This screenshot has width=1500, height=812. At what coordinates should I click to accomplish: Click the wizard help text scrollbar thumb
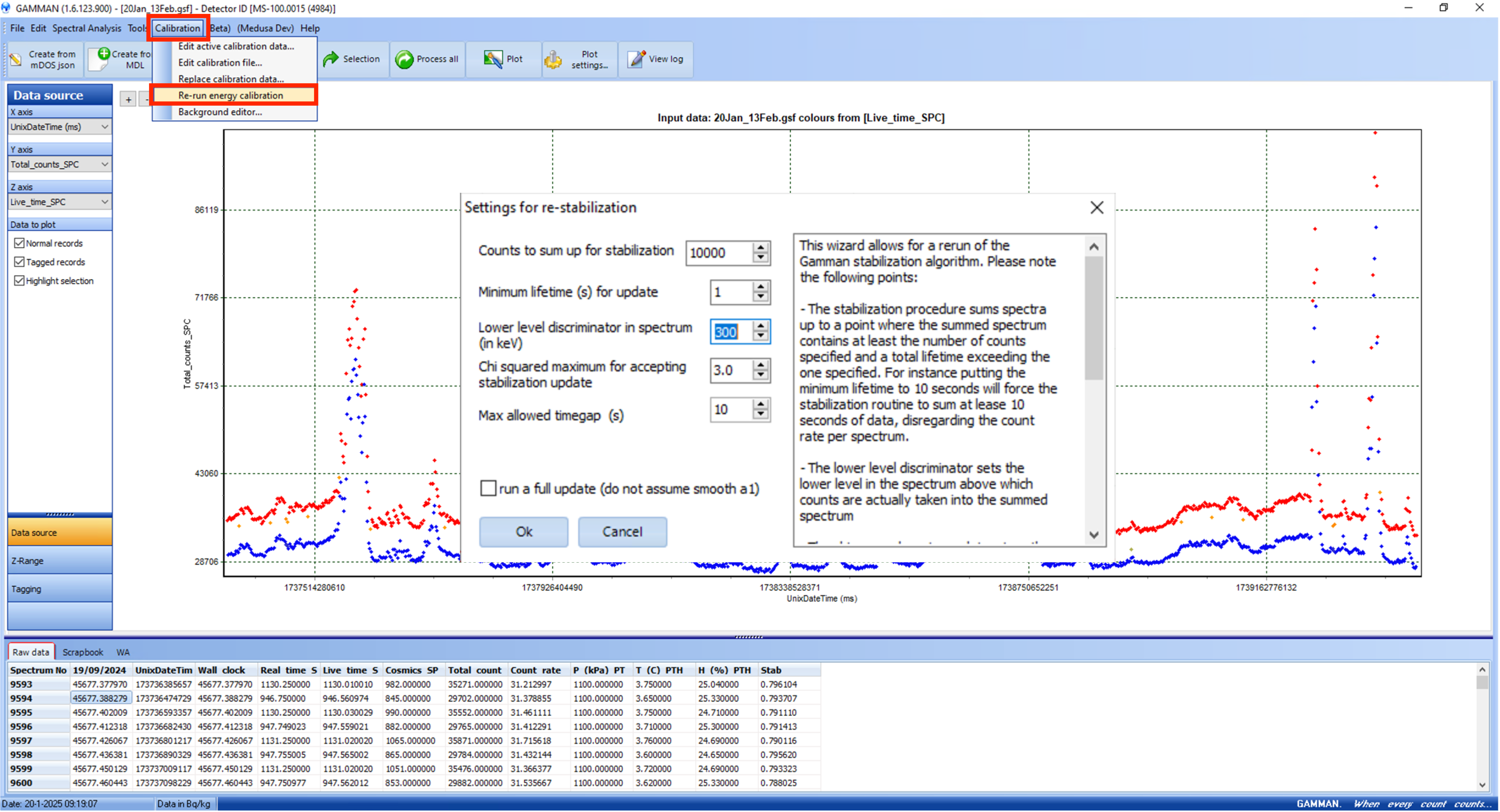pos(1094,317)
